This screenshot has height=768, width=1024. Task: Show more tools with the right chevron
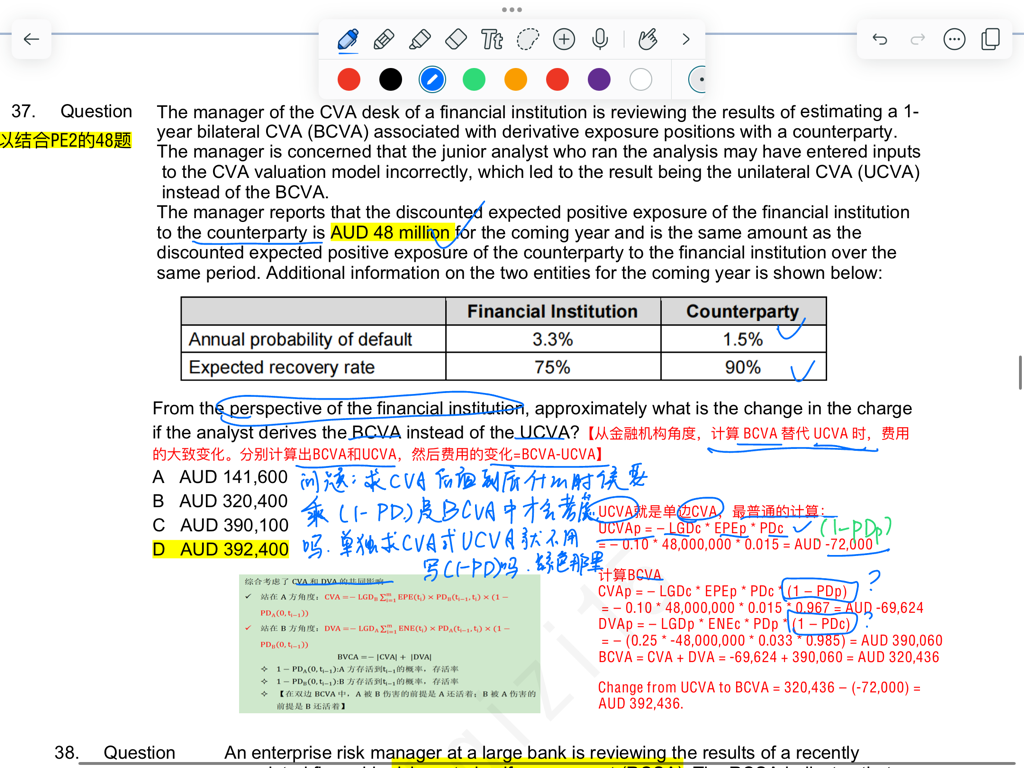686,39
